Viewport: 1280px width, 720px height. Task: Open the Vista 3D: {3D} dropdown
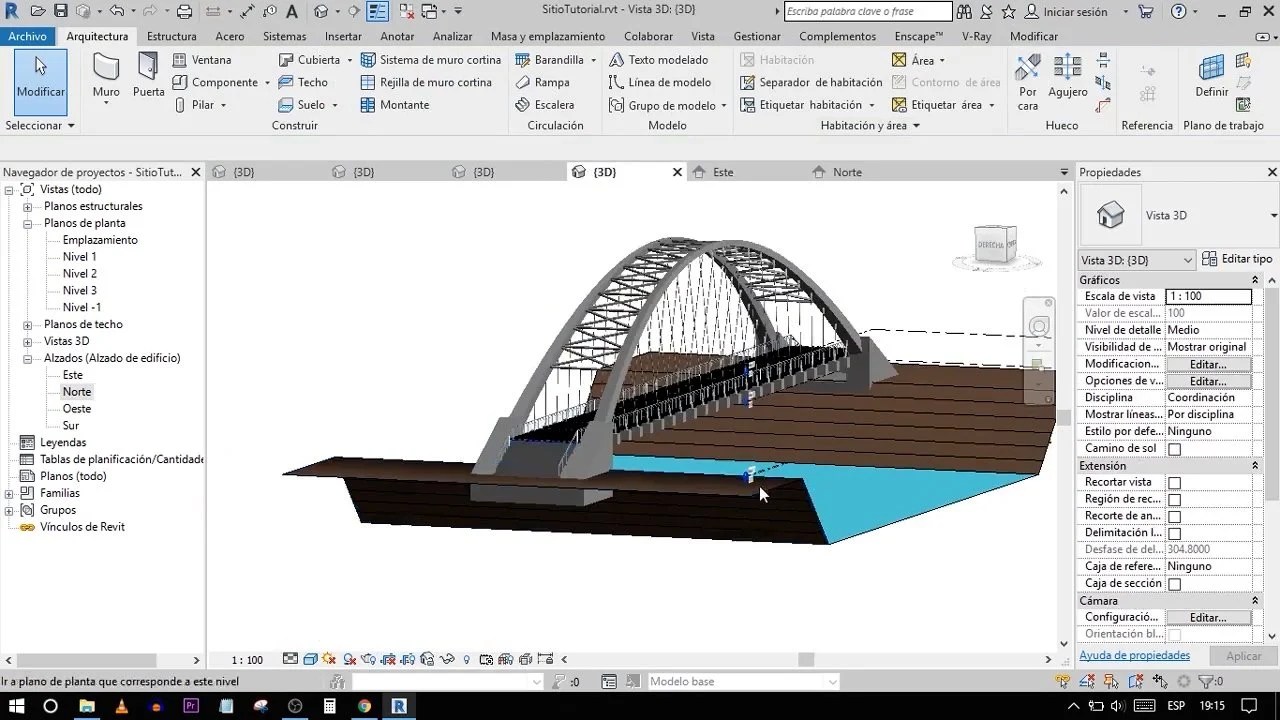1137,260
